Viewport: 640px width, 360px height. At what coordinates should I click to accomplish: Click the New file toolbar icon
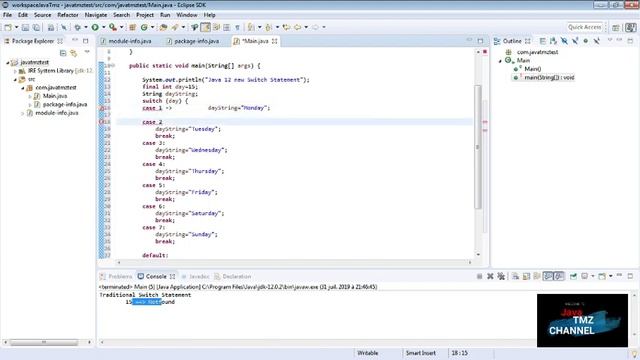(8, 27)
